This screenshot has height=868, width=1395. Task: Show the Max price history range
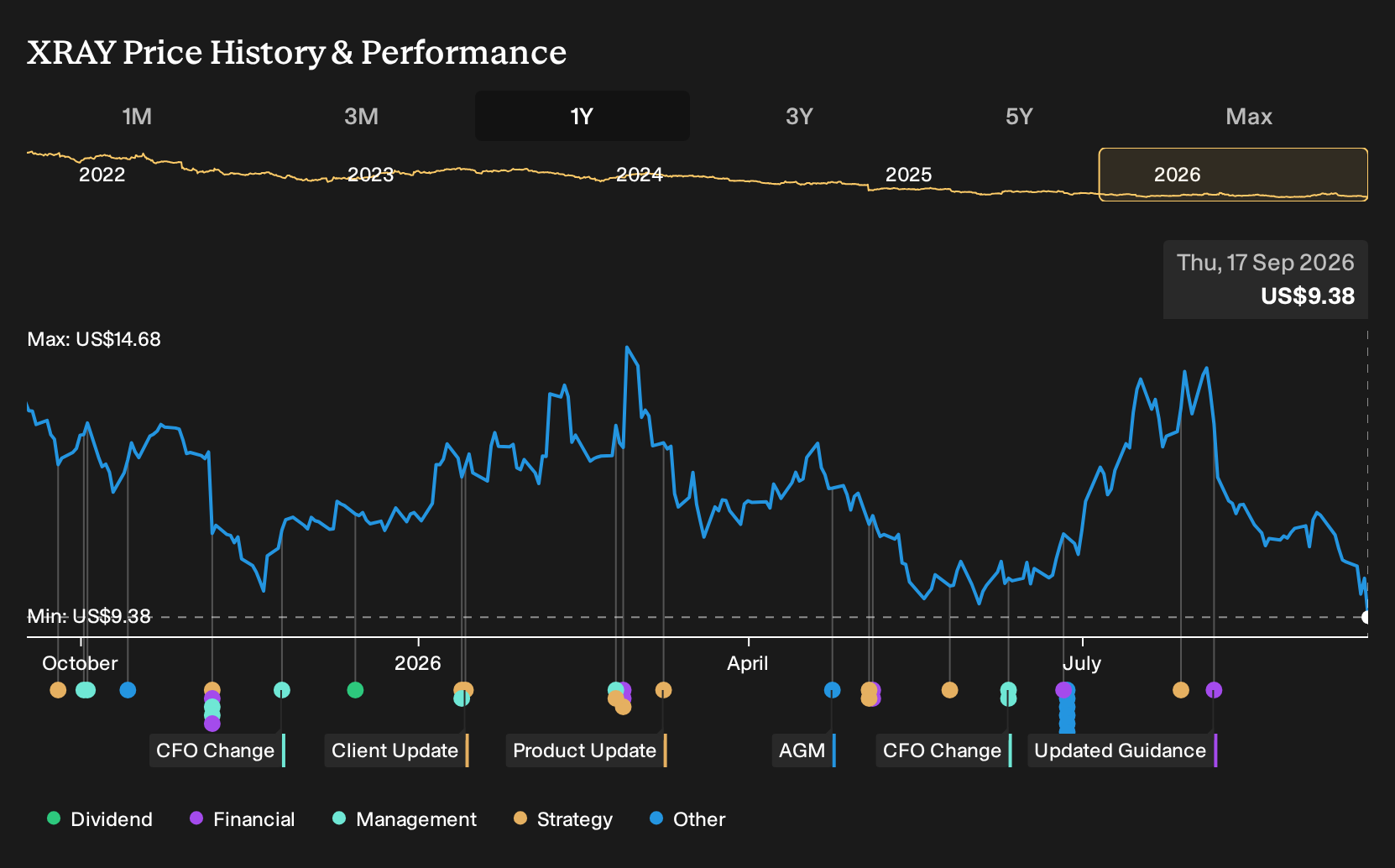[x=1249, y=116]
